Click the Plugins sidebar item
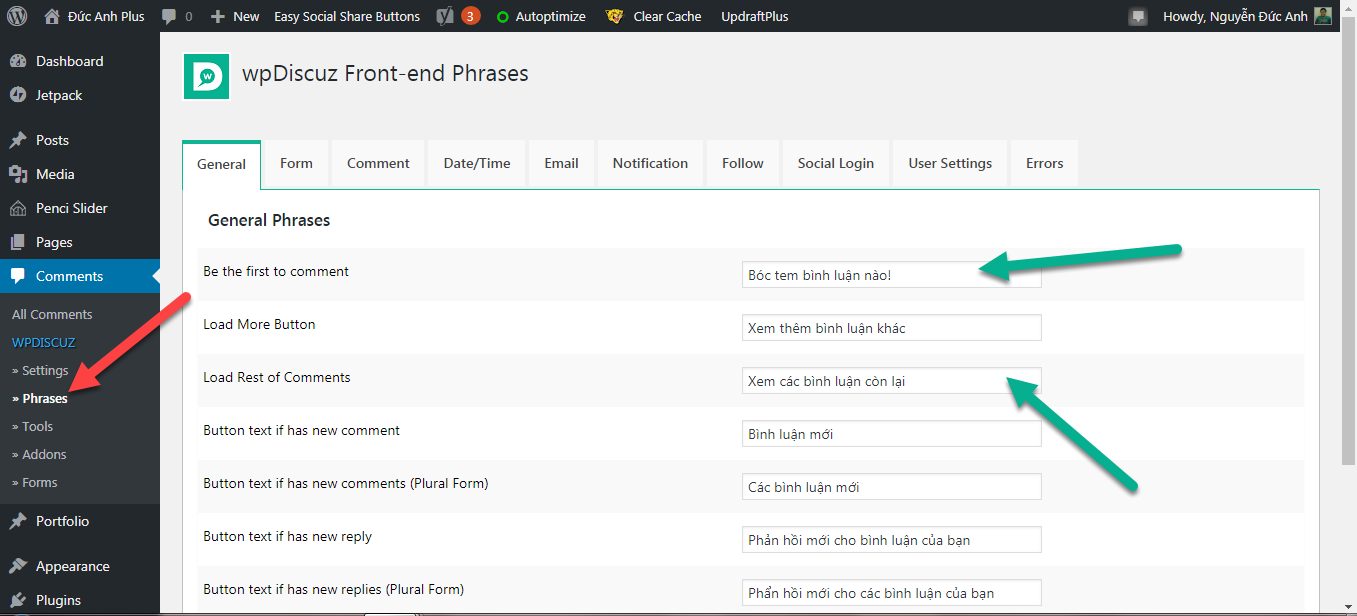1357x616 pixels. coord(58,600)
